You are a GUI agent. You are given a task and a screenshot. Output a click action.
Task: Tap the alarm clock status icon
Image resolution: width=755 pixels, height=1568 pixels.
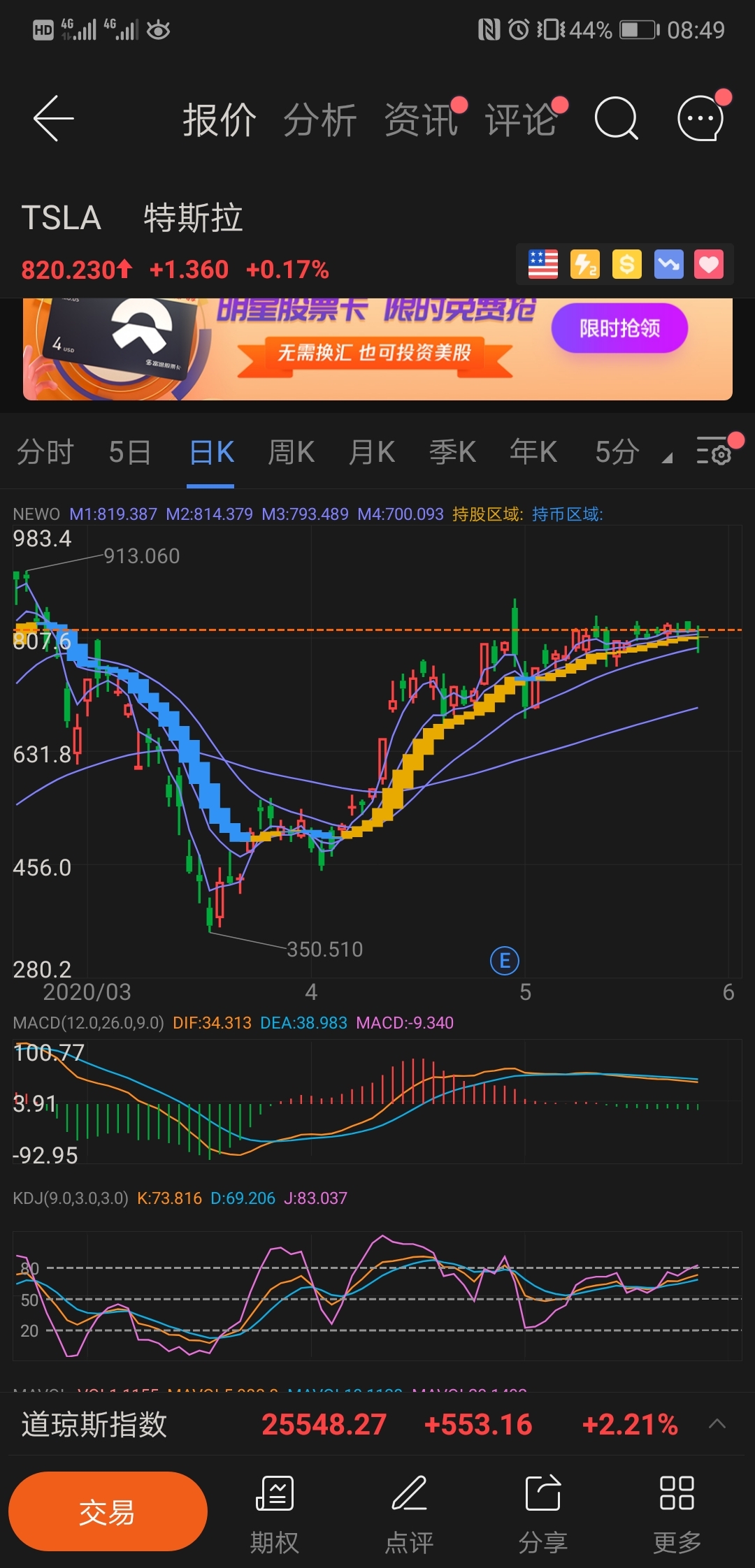[518, 30]
